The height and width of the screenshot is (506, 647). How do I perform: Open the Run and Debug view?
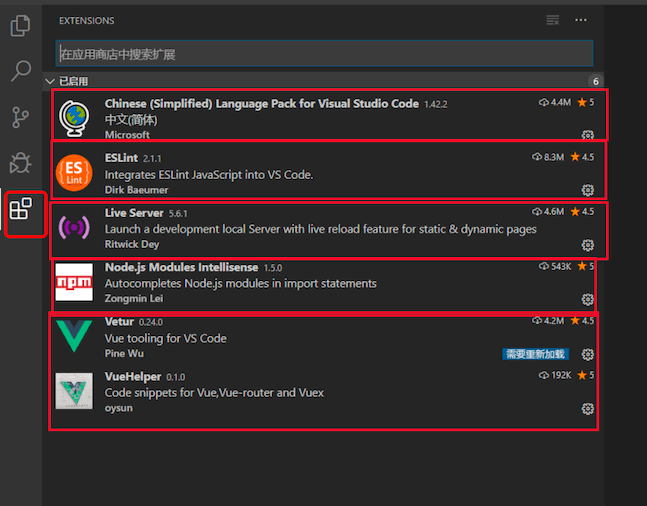click(20, 163)
